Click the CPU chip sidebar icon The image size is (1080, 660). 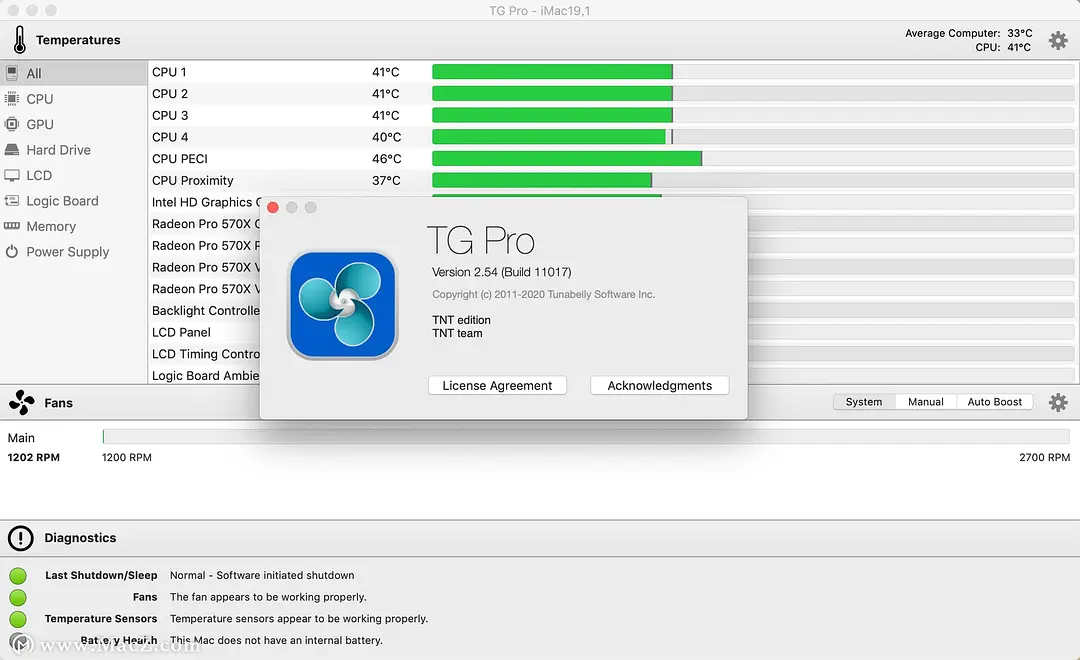coord(12,99)
